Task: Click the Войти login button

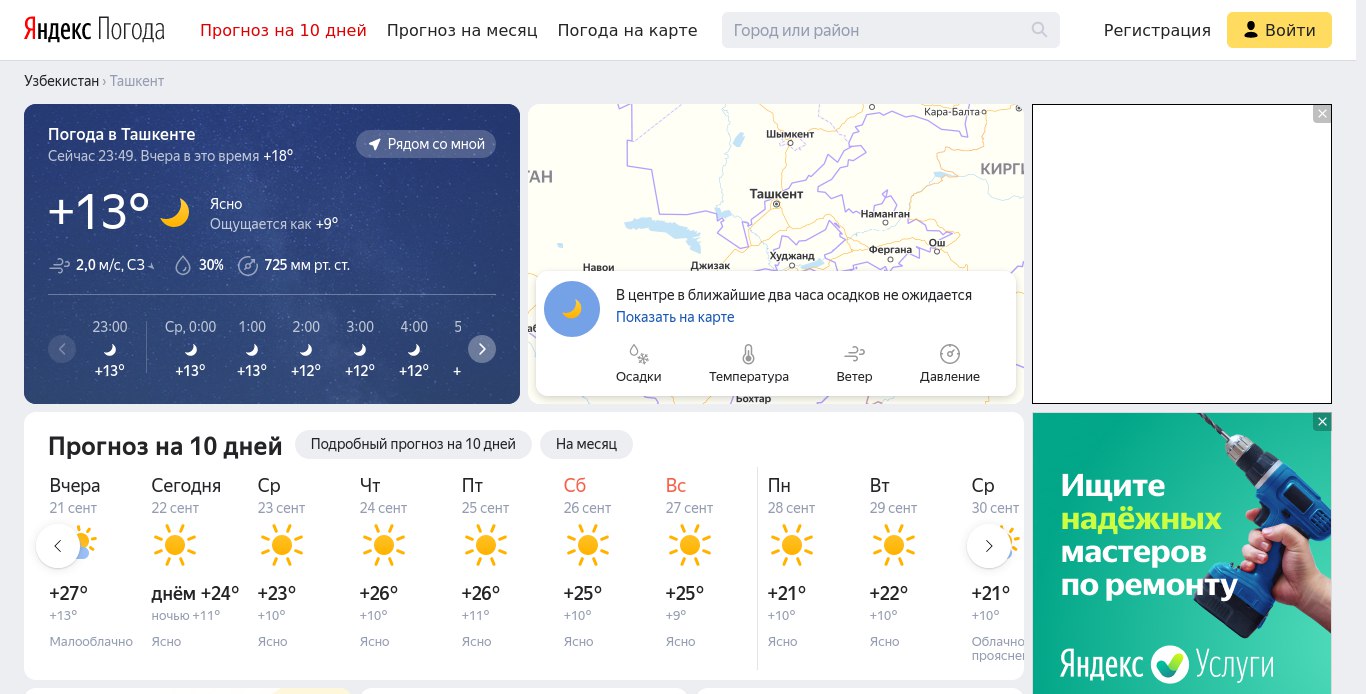Action: [1279, 30]
